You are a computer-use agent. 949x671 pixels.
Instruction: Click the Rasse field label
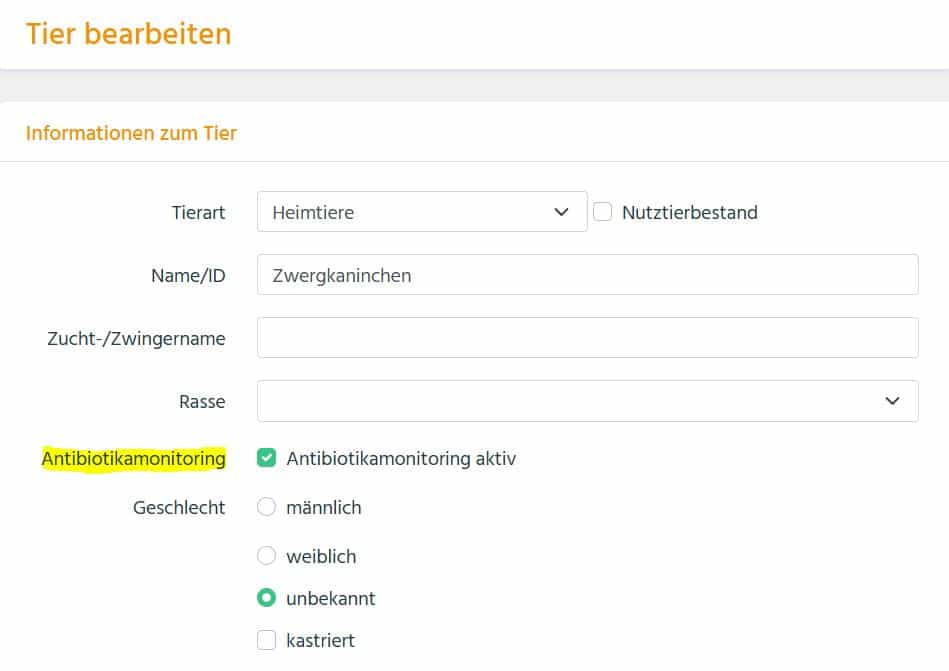tap(202, 402)
